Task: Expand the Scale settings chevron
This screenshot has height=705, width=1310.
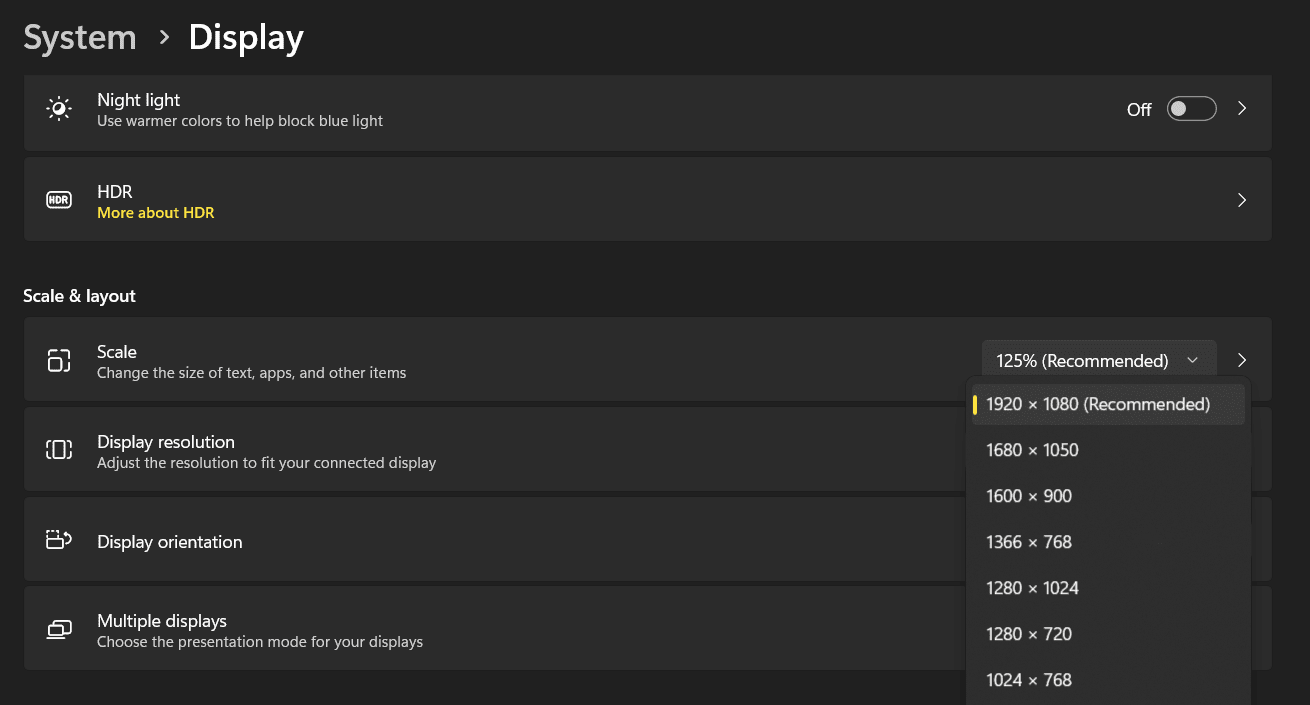Action: tap(1242, 360)
